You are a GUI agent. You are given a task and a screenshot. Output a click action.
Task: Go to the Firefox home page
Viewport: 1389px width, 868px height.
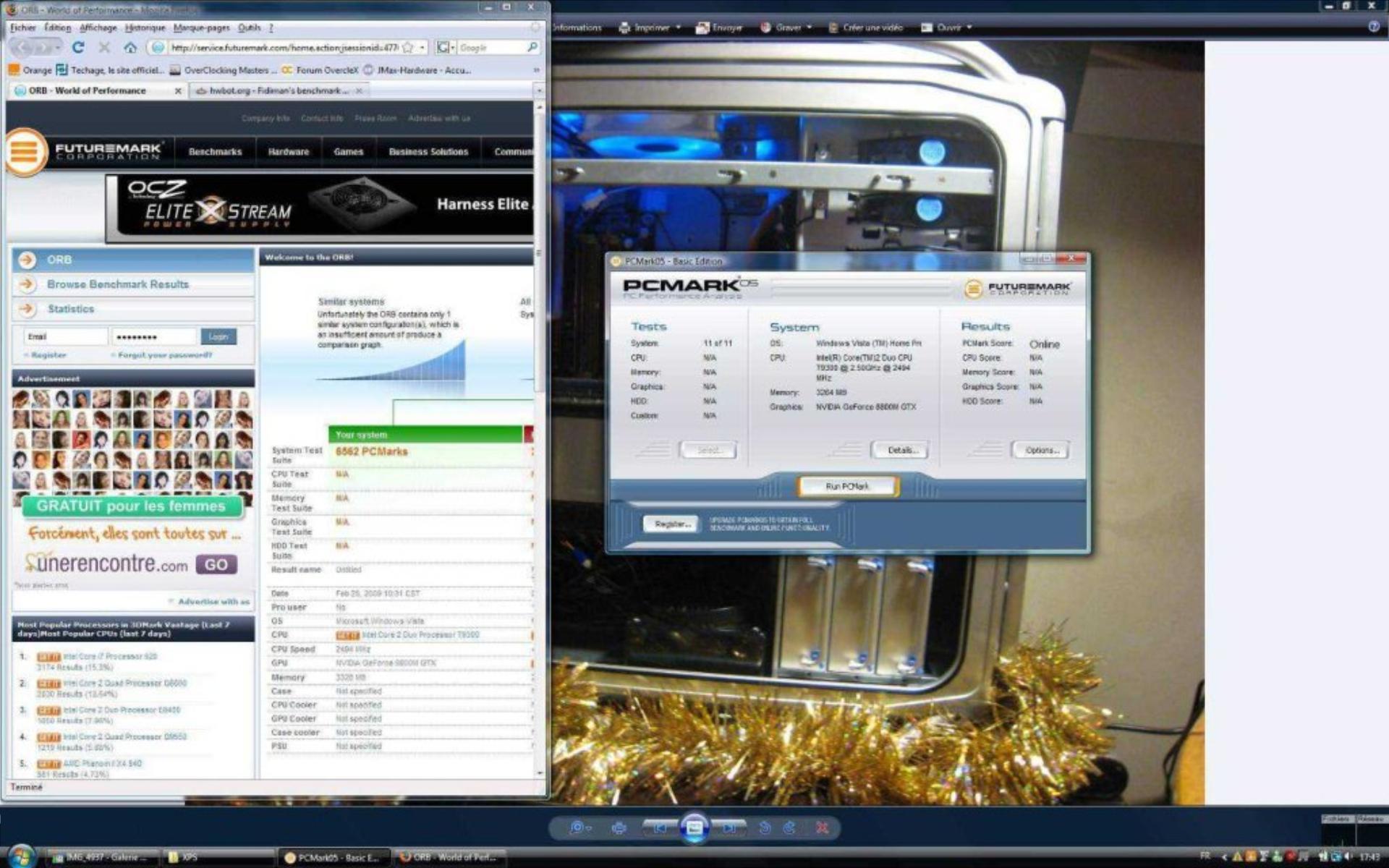(130, 48)
